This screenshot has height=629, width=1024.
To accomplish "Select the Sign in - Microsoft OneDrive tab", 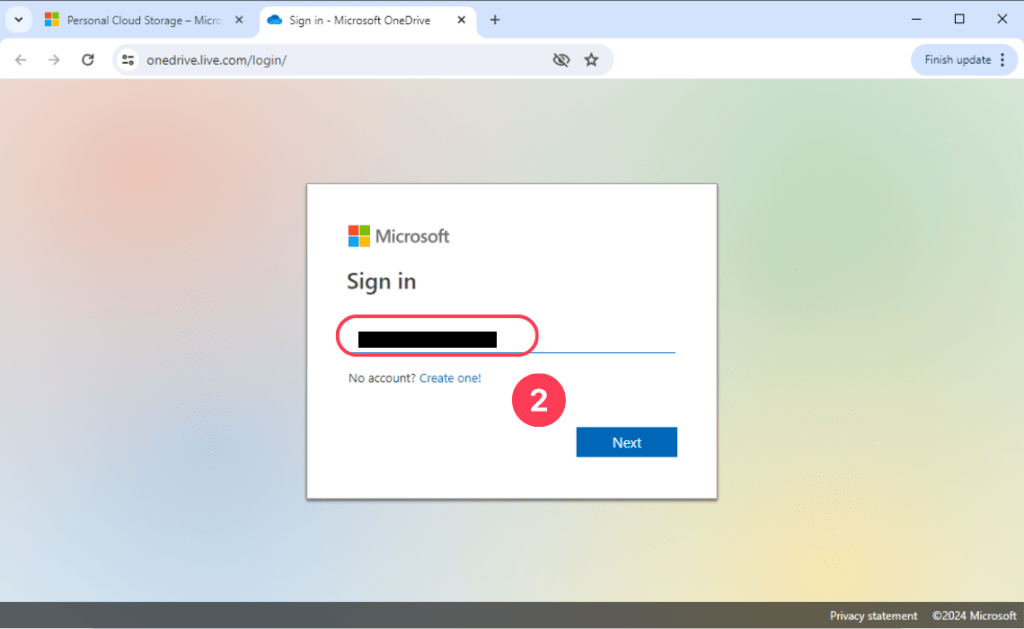I will click(x=360, y=19).
